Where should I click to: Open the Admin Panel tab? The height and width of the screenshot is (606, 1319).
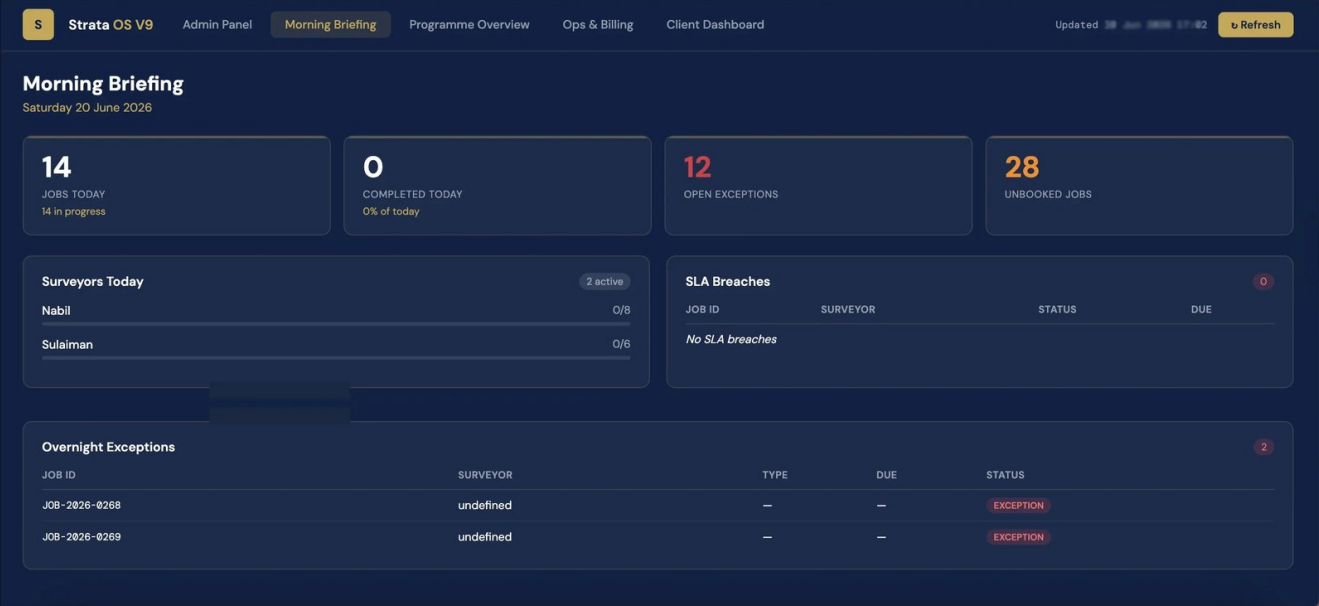217,25
